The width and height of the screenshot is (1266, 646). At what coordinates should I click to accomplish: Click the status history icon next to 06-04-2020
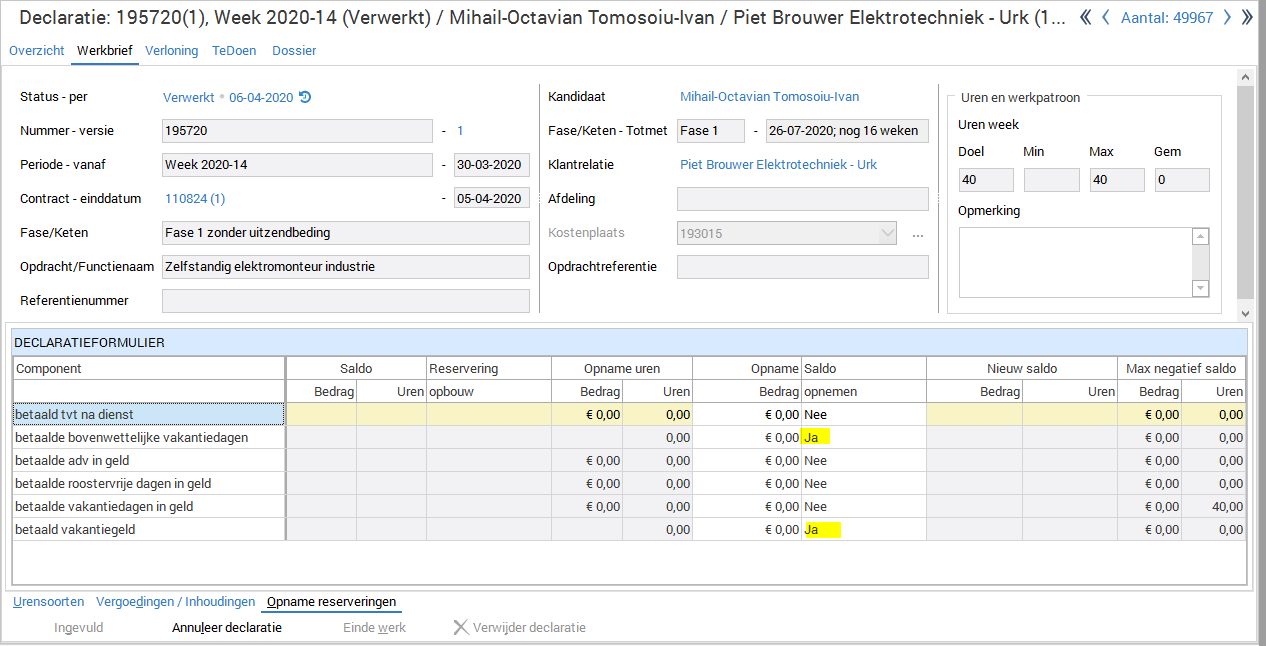click(305, 97)
